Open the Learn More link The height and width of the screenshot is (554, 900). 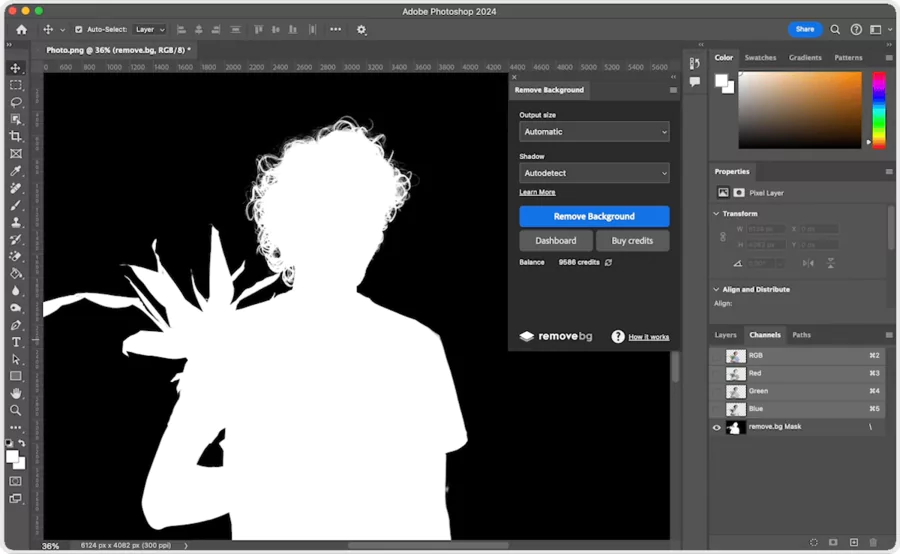point(537,192)
